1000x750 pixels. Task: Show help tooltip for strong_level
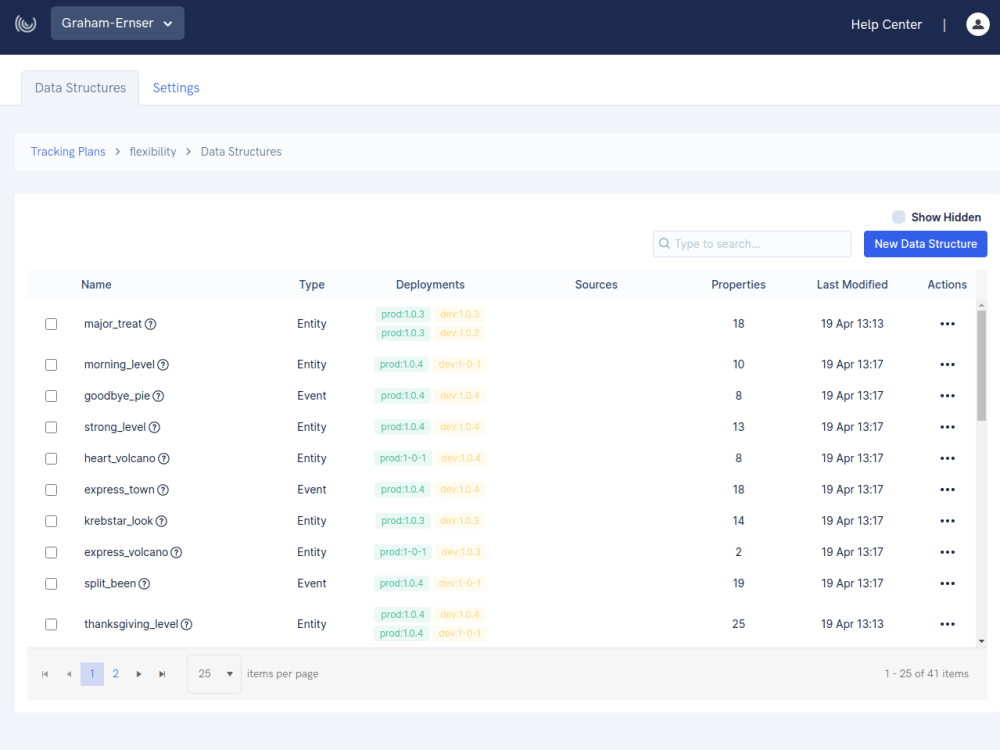point(154,427)
